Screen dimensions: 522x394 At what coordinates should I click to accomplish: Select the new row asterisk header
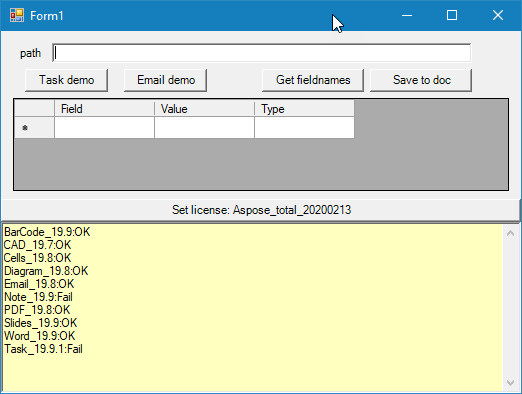point(35,128)
